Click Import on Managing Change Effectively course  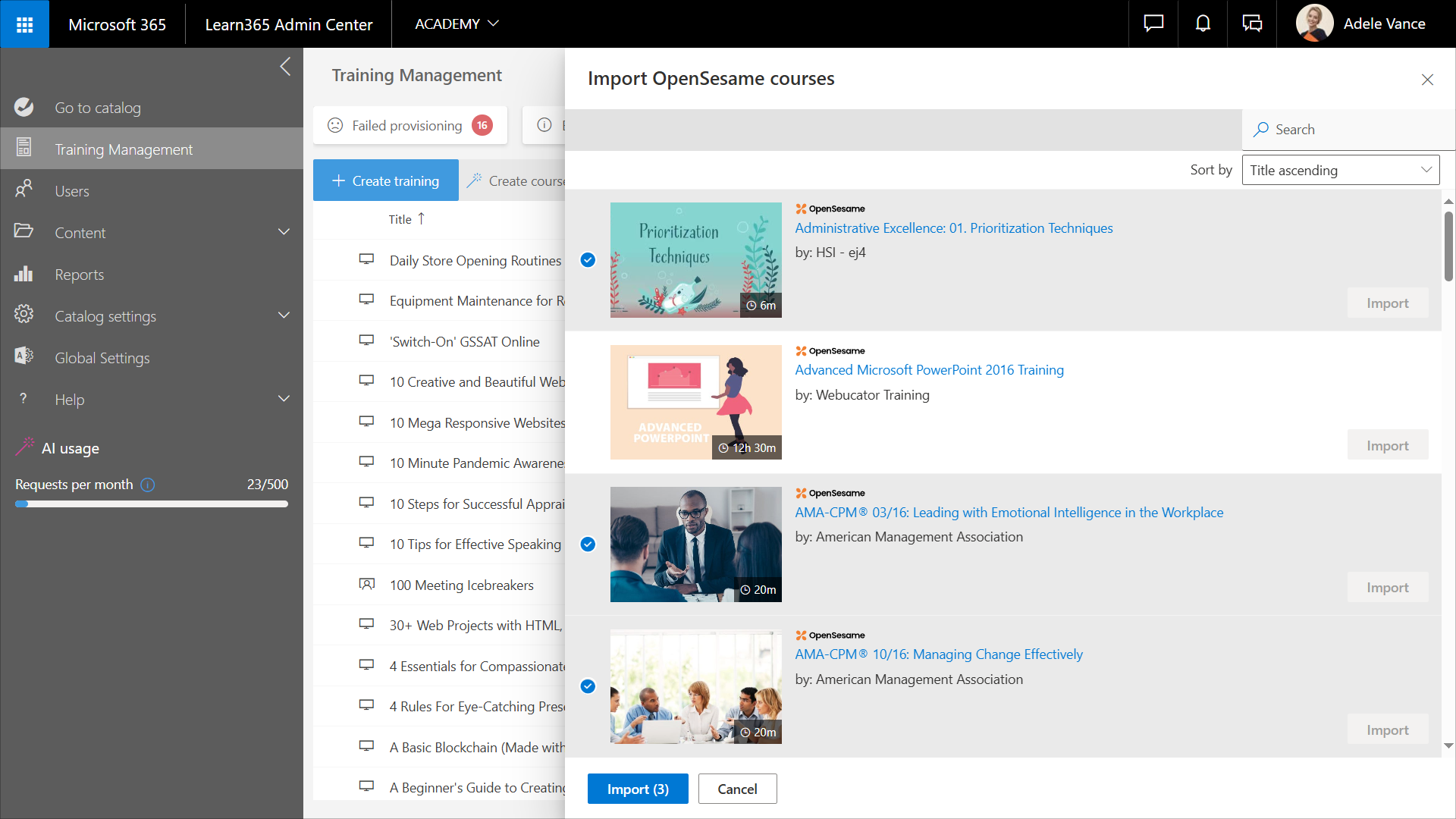point(1387,730)
